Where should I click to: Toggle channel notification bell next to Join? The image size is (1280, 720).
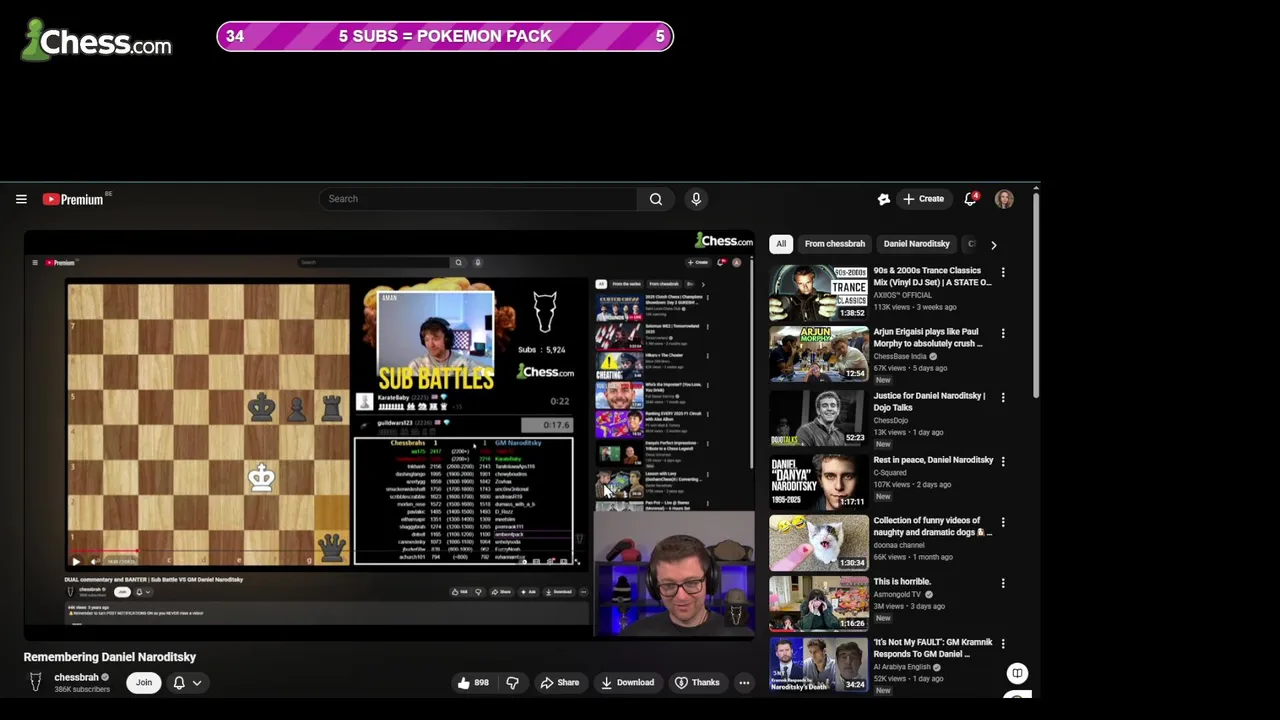(x=179, y=683)
